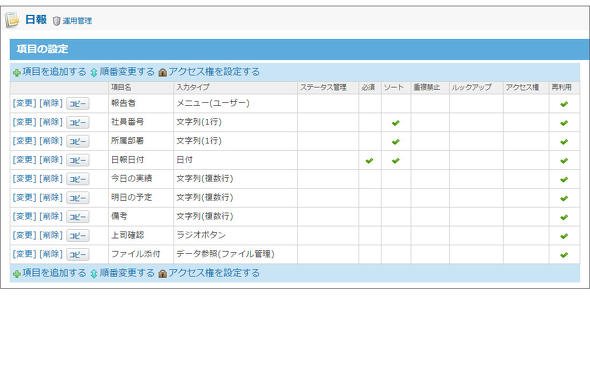590x383 pixels.
Task: Click top 項目を追加する link
Action: click(54, 72)
